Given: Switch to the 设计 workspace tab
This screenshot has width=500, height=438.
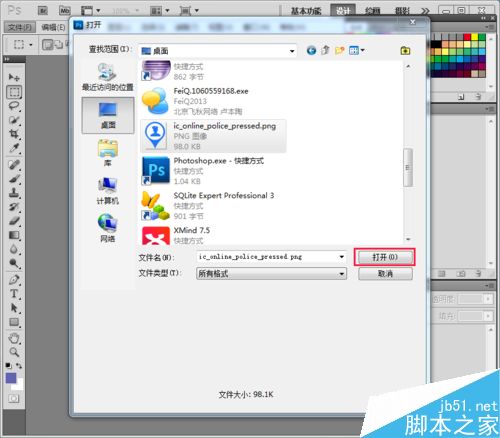Looking at the screenshot, I should click(343, 11).
